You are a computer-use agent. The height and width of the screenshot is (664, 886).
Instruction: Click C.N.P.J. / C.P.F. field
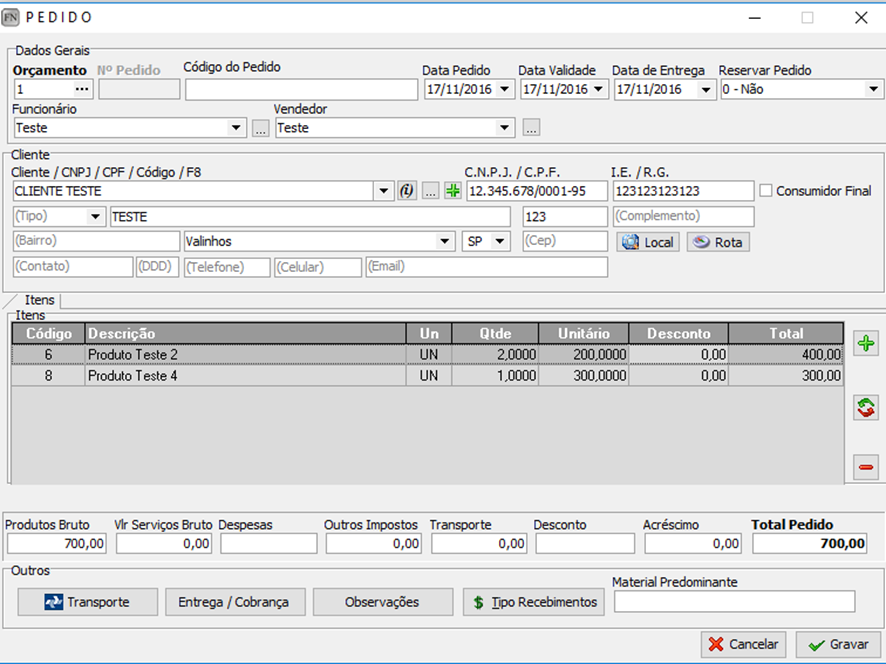[537, 191]
